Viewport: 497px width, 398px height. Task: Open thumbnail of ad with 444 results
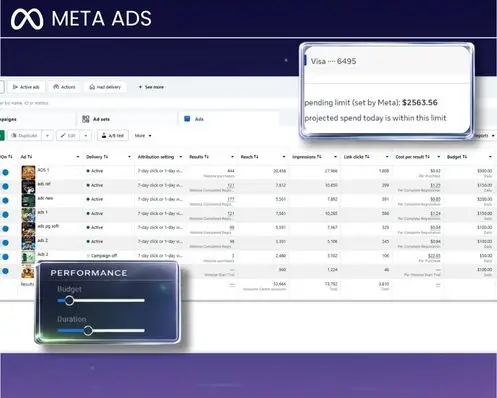[x=28, y=173]
